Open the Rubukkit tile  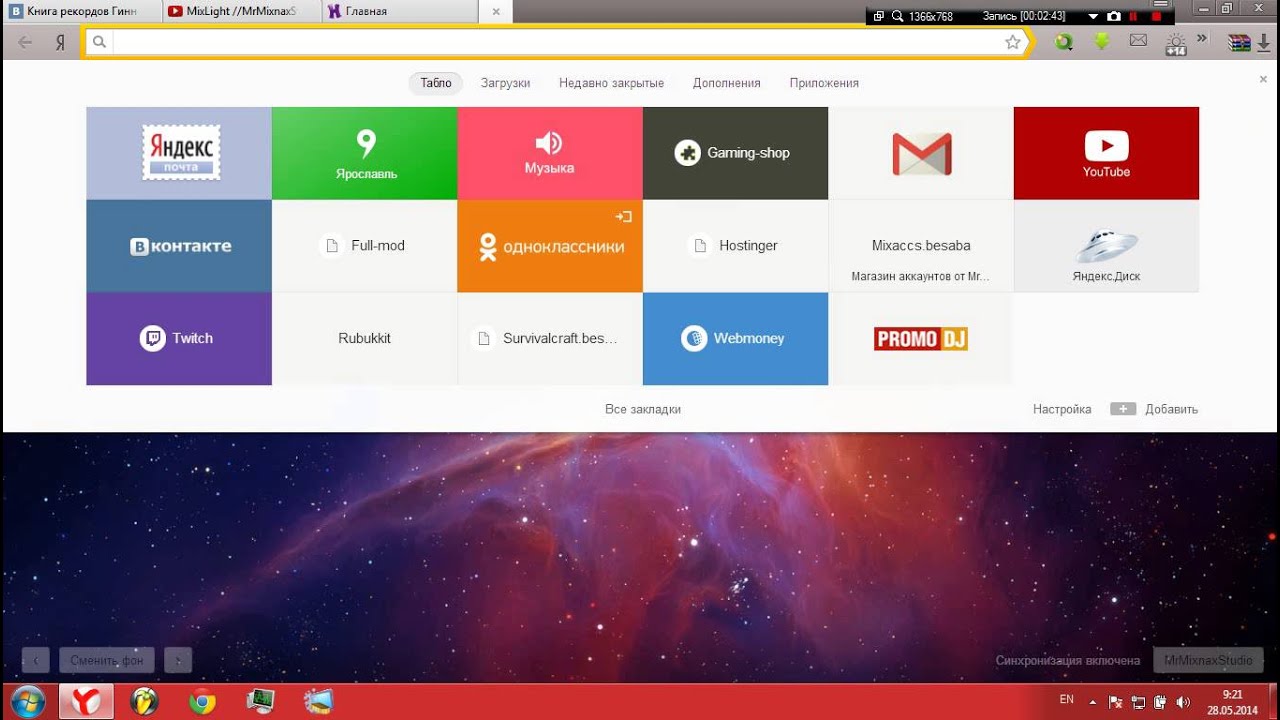[x=365, y=339]
